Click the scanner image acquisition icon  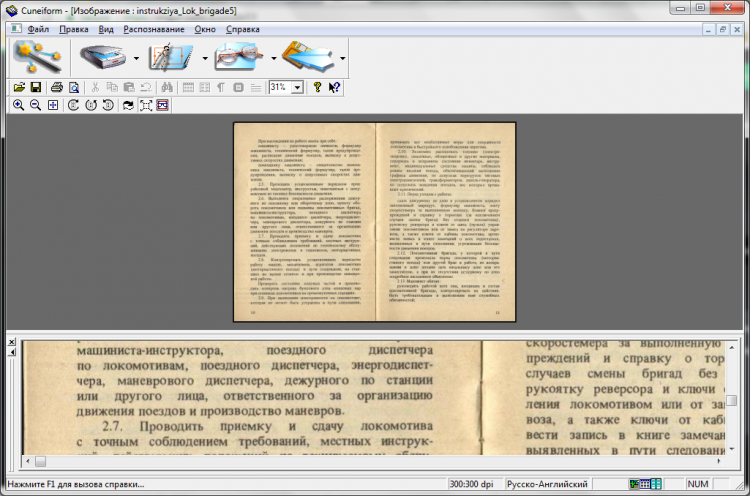coord(102,58)
